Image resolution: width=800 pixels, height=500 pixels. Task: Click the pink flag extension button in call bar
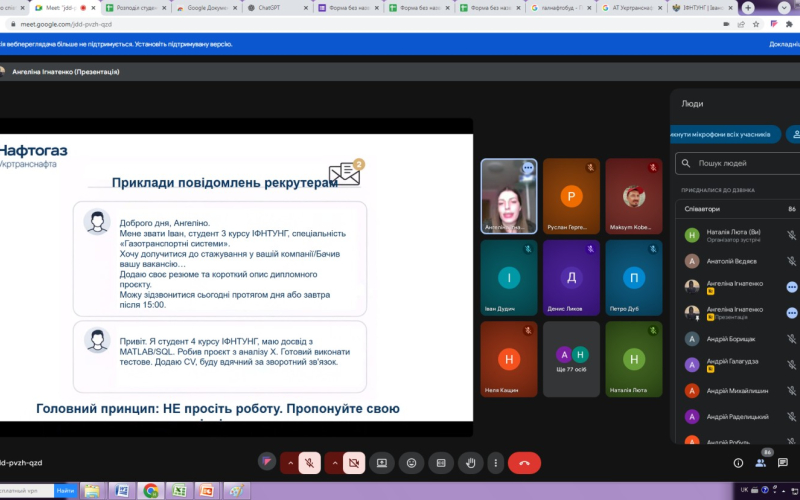267,462
